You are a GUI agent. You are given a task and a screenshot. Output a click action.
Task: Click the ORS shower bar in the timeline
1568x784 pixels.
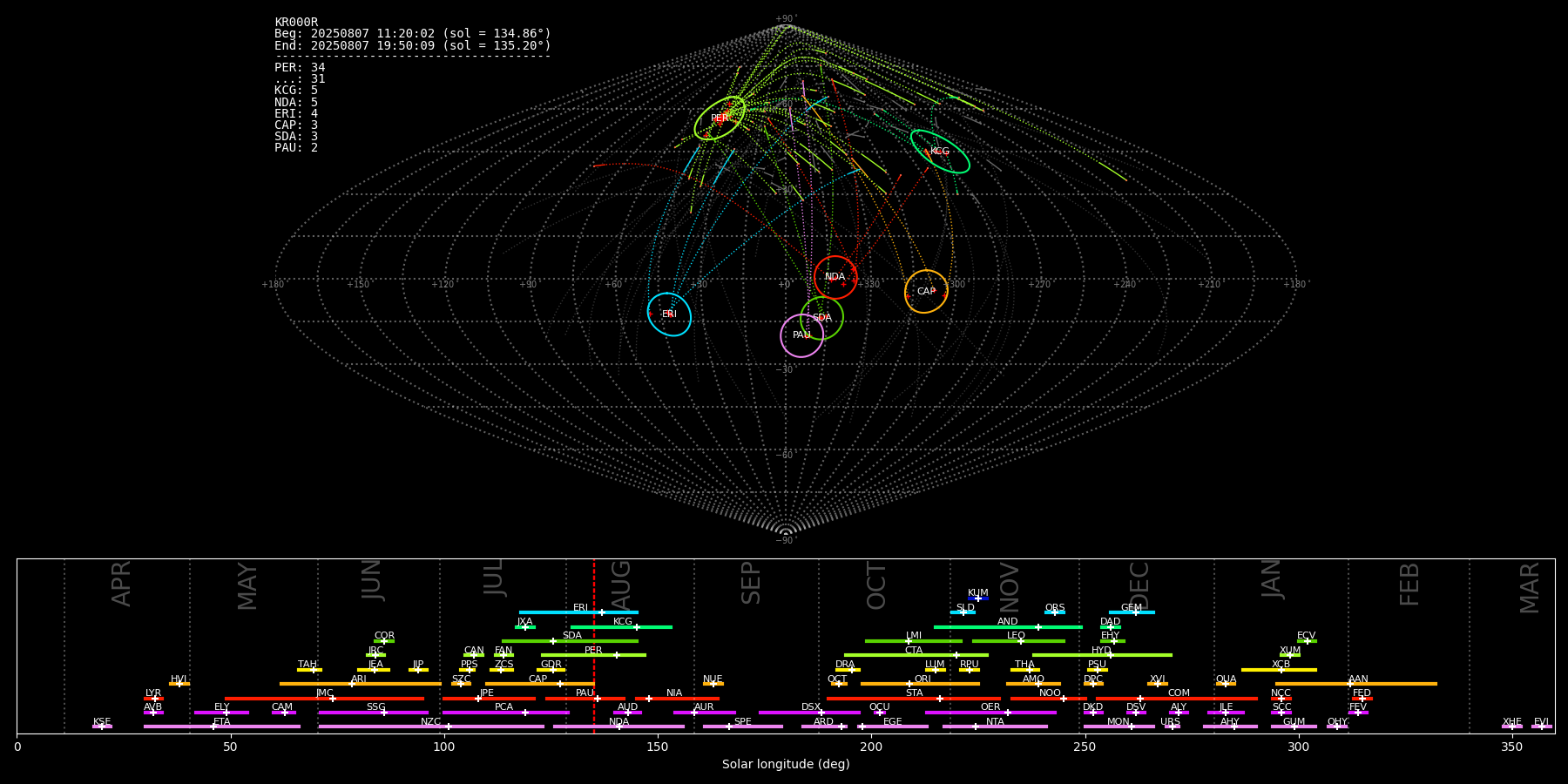(x=1055, y=612)
